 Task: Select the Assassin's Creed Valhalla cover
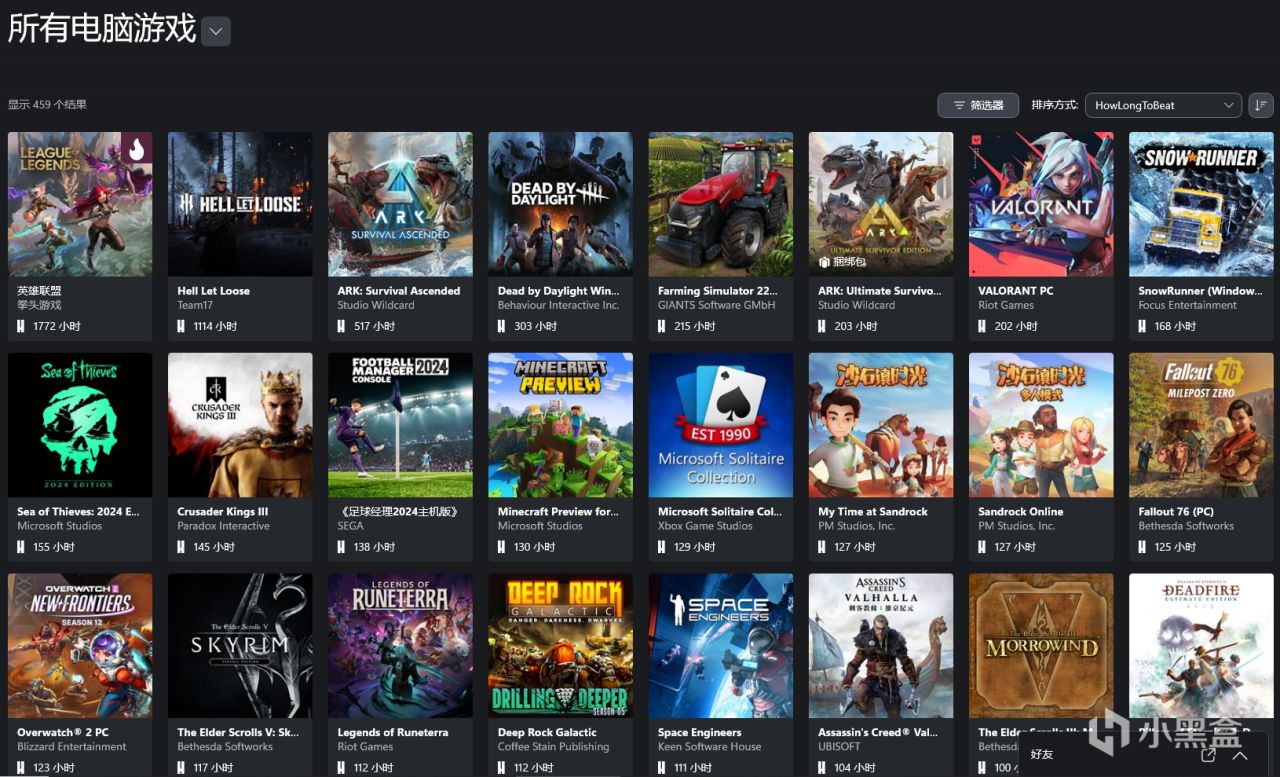tap(881, 646)
